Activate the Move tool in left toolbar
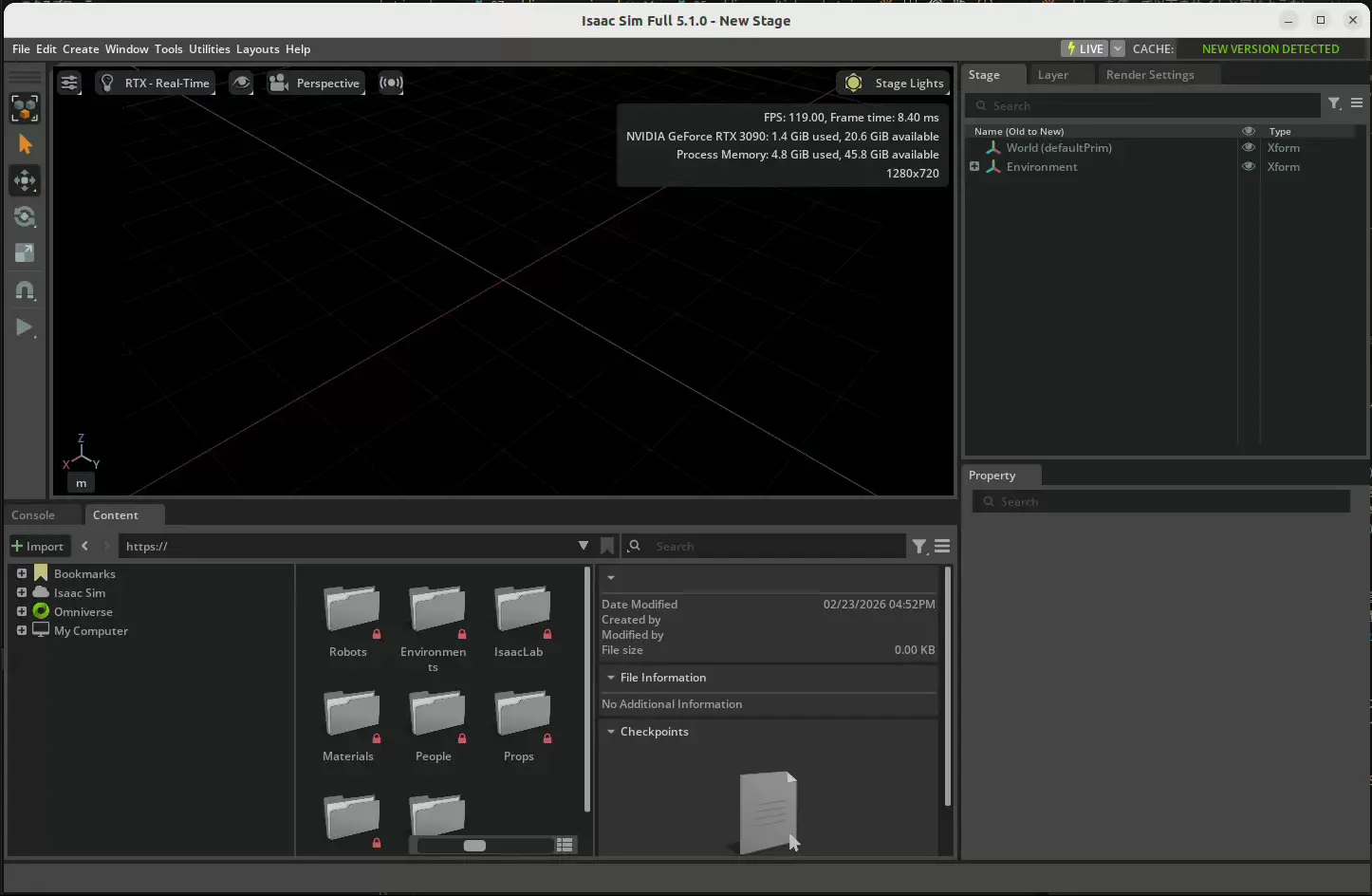This screenshot has height=896, width=1372. [x=25, y=180]
